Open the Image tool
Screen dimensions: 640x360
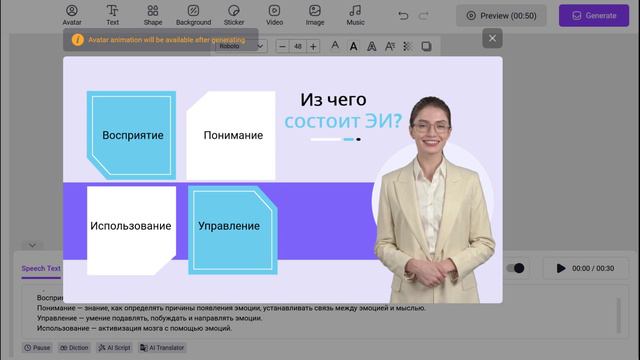(315, 15)
